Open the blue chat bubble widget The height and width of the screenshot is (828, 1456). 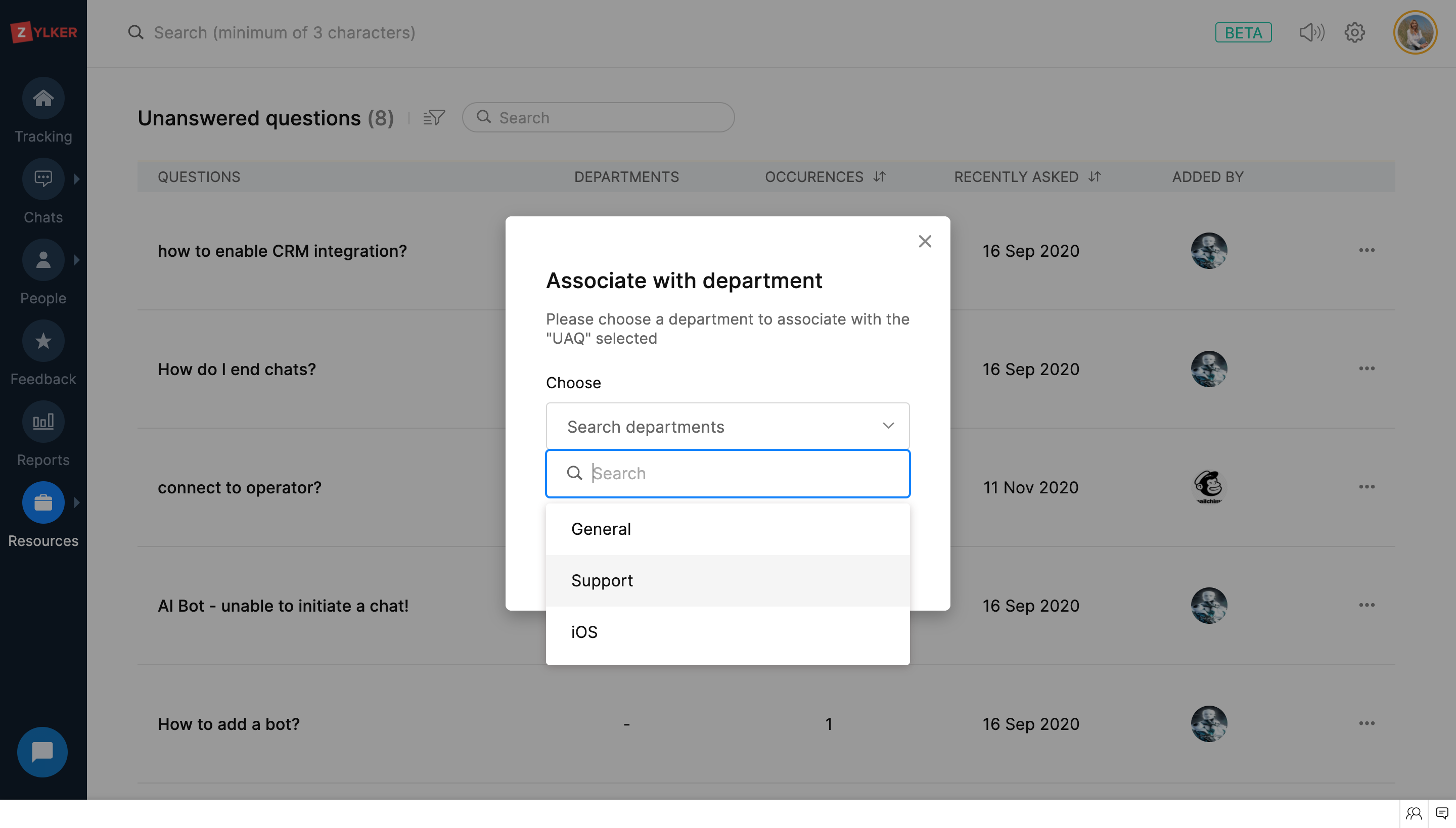click(x=42, y=752)
